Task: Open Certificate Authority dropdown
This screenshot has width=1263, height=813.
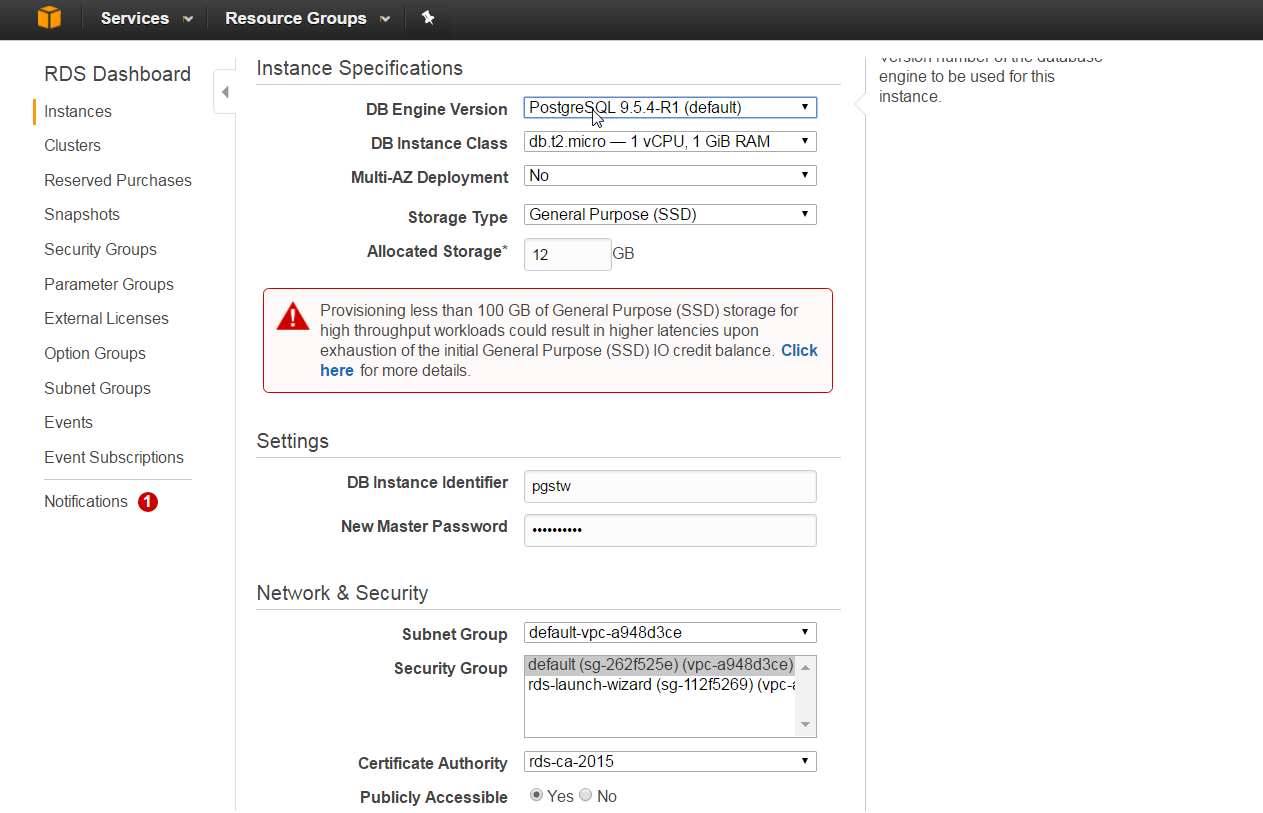Action: tap(670, 762)
